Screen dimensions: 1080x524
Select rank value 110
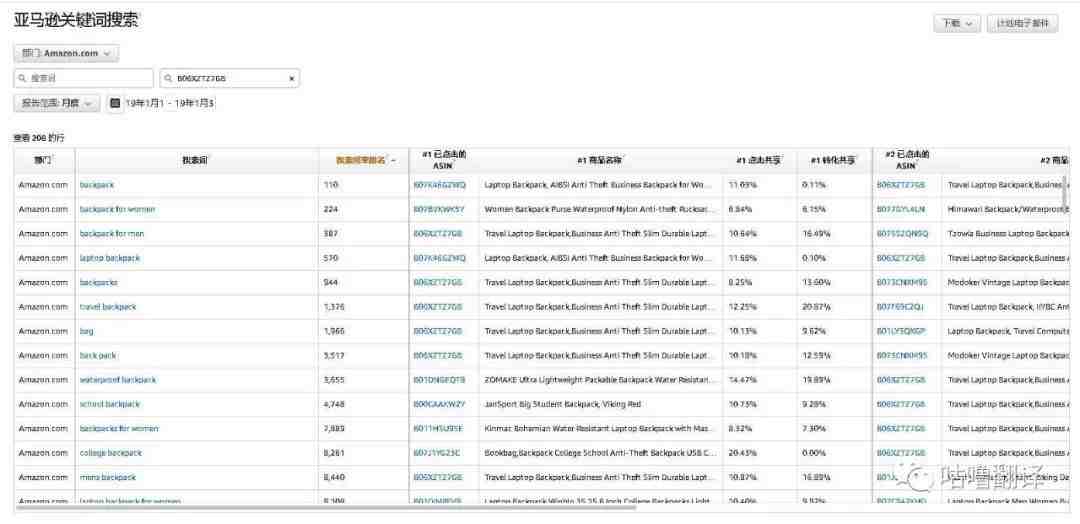pos(331,185)
